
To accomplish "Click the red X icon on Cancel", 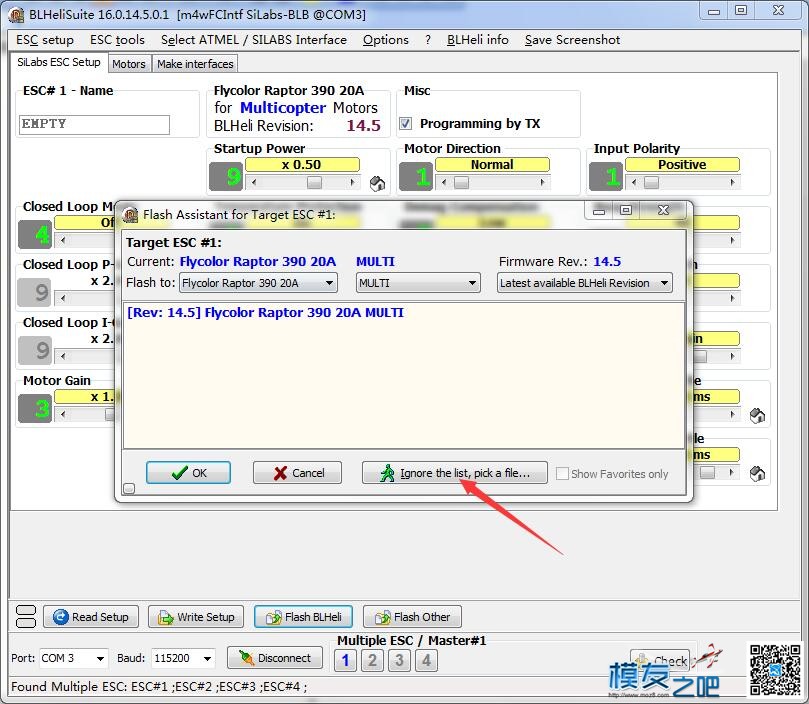I will pos(280,473).
